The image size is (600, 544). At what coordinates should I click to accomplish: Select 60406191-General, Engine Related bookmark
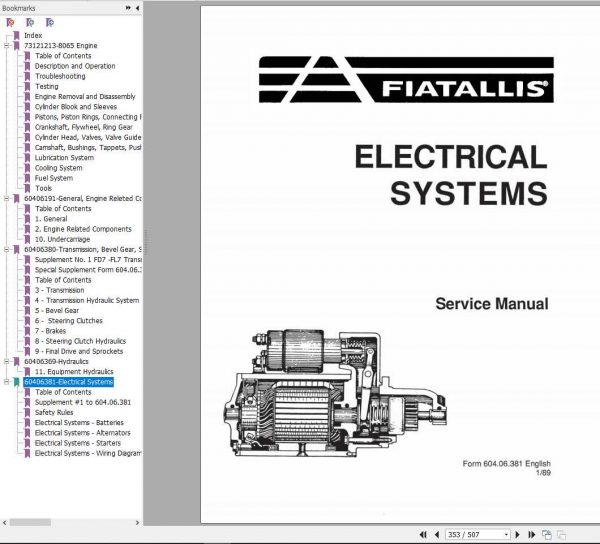(82, 199)
